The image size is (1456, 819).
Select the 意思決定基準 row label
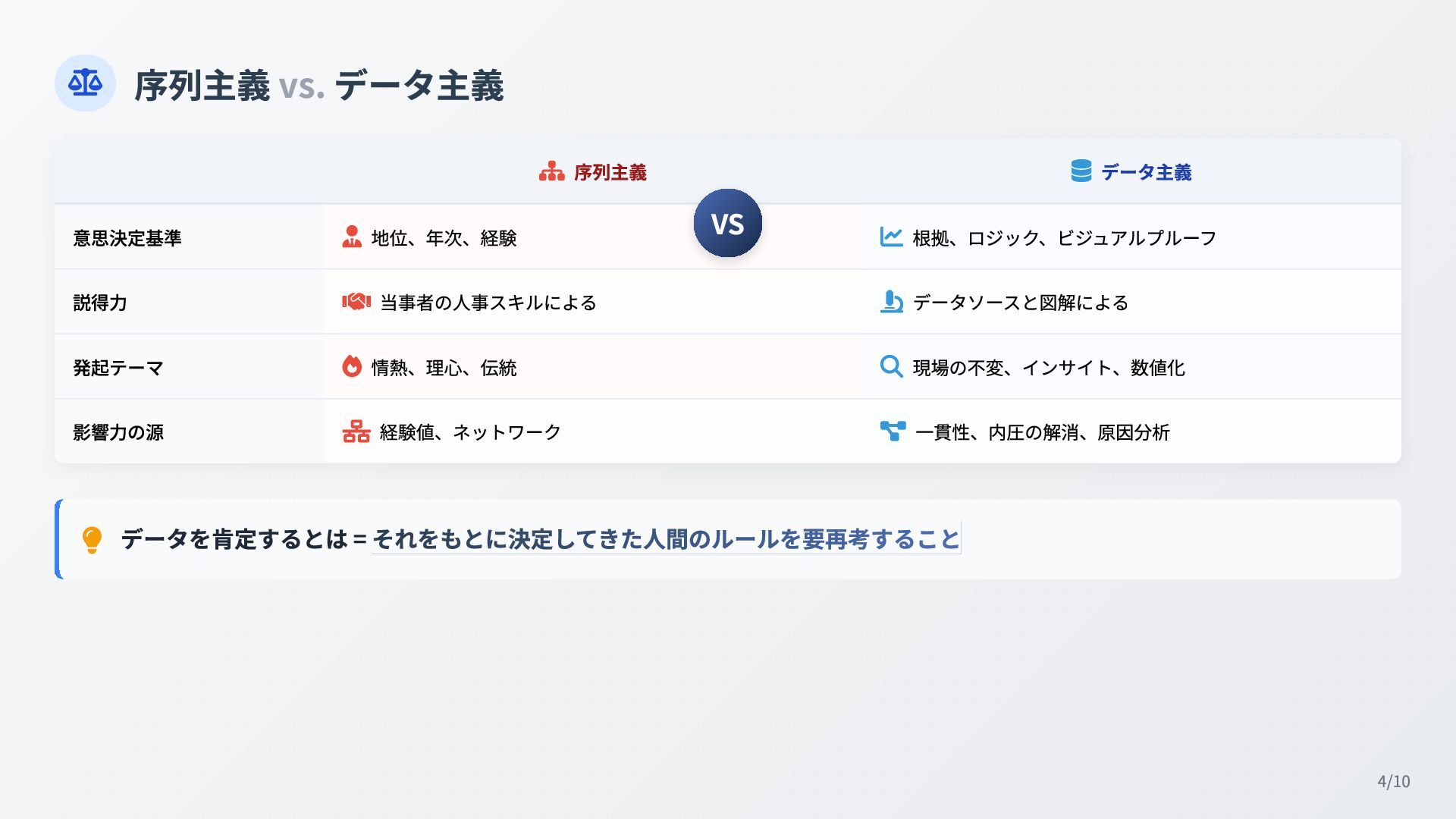point(127,237)
